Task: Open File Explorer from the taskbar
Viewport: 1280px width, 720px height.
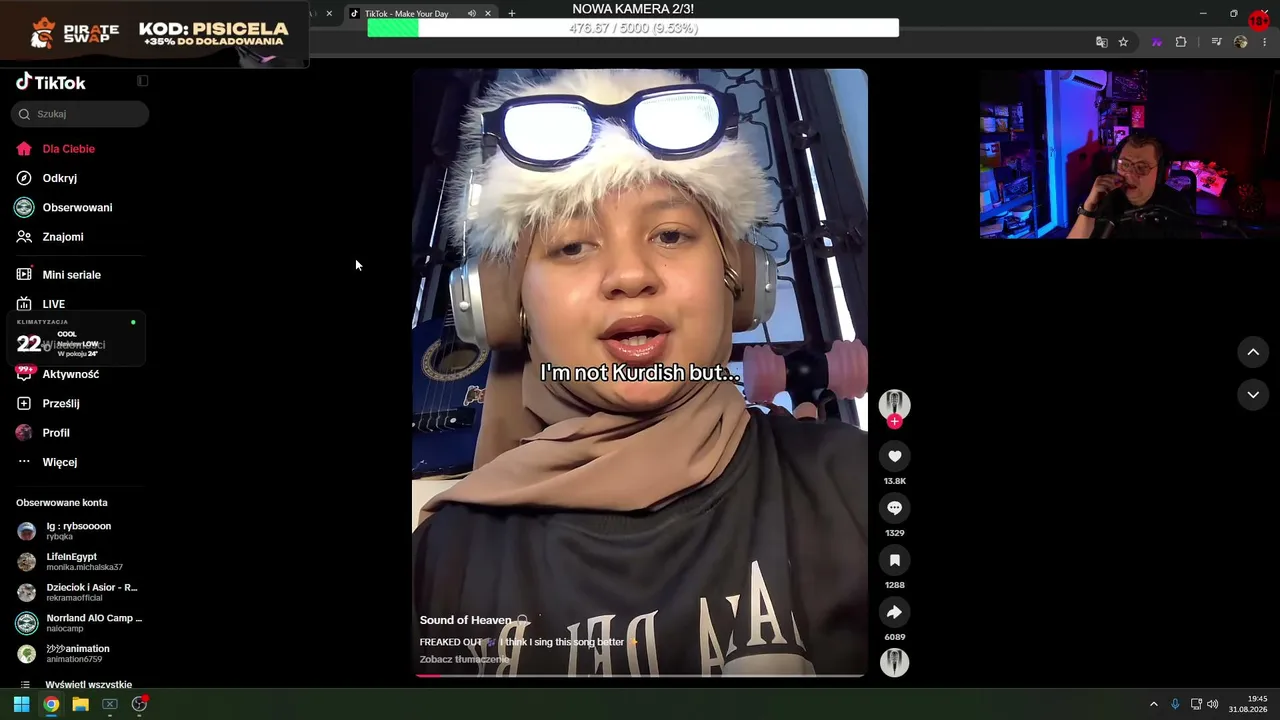Action: (80, 704)
